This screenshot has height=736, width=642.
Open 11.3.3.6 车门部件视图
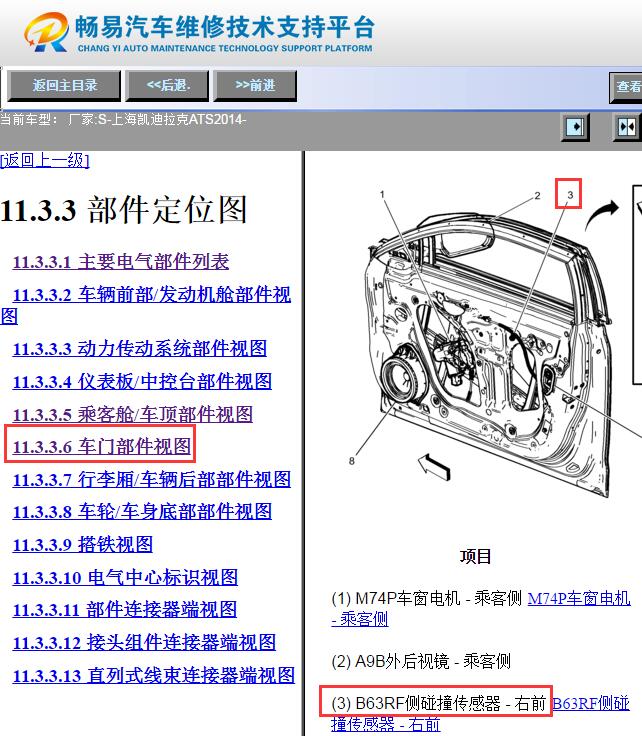pos(102,446)
